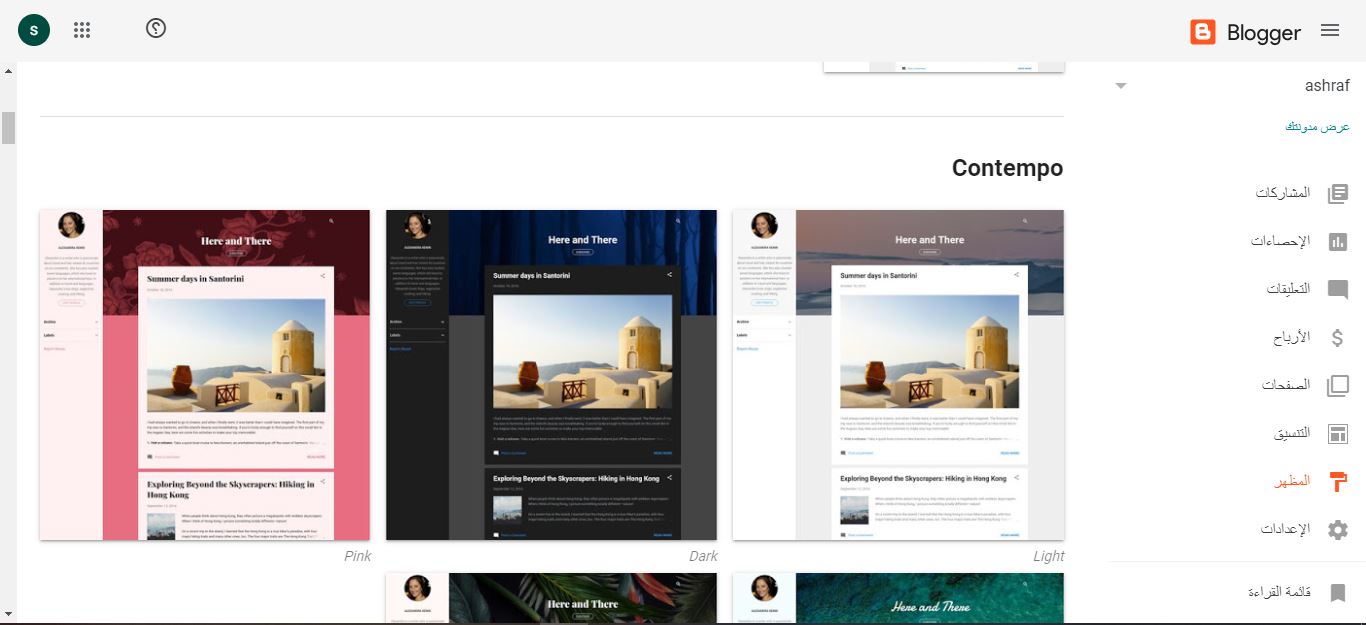
Task: Click the التعليقات comments bubble icon
Action: 1338,290
